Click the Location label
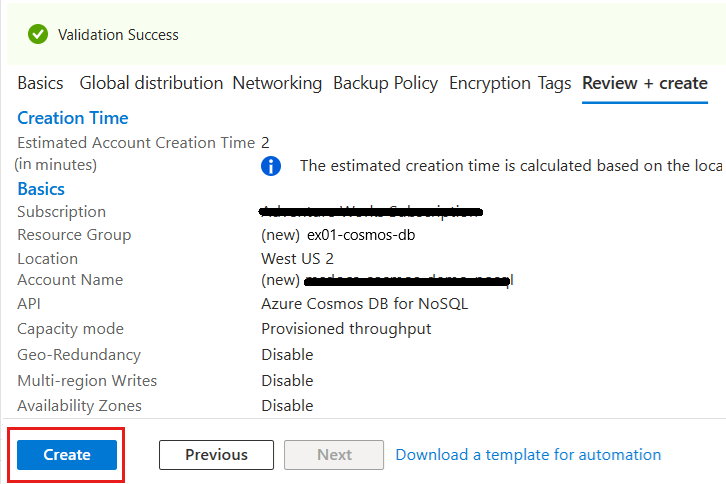The image size is (726, 484). tap(47, 259)
